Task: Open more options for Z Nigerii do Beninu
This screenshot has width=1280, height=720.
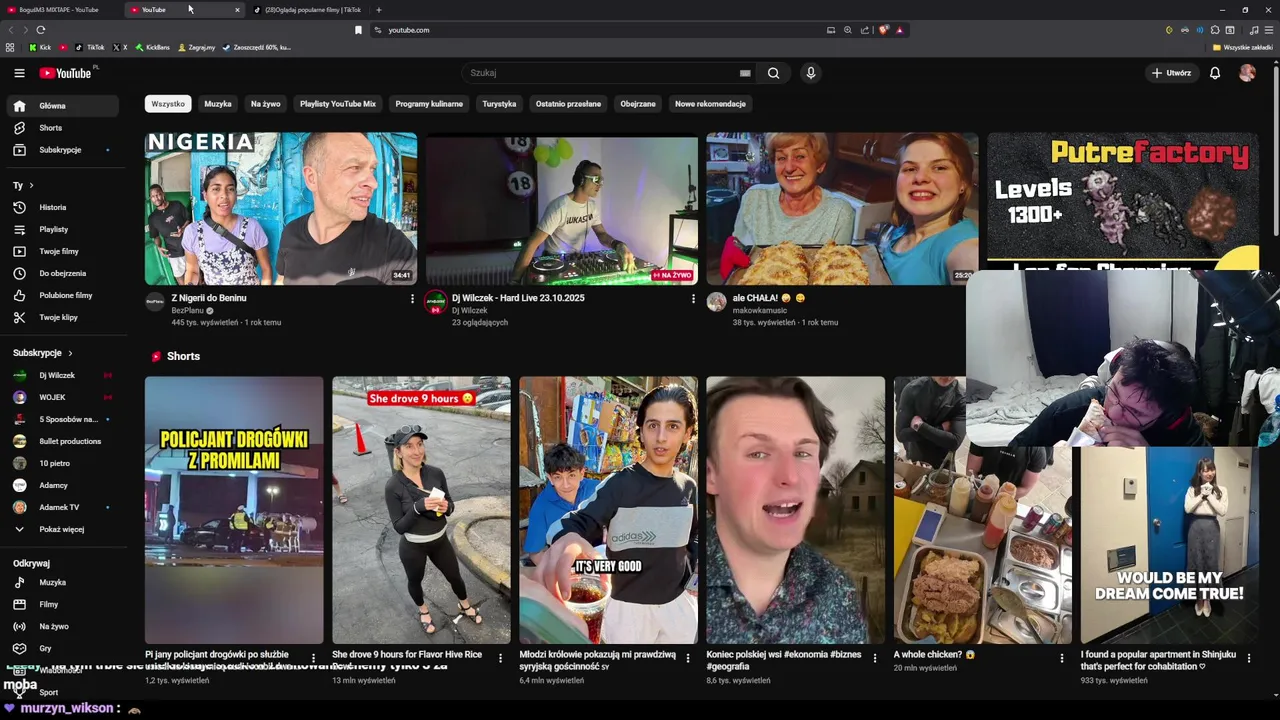Action: 412,299
